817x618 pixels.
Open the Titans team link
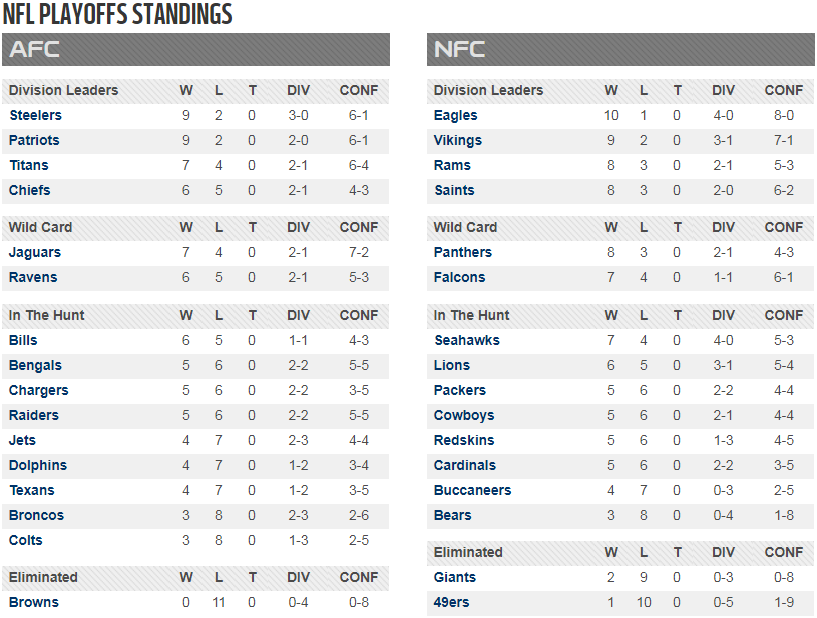pyautogui.click(x=29, y=165)
